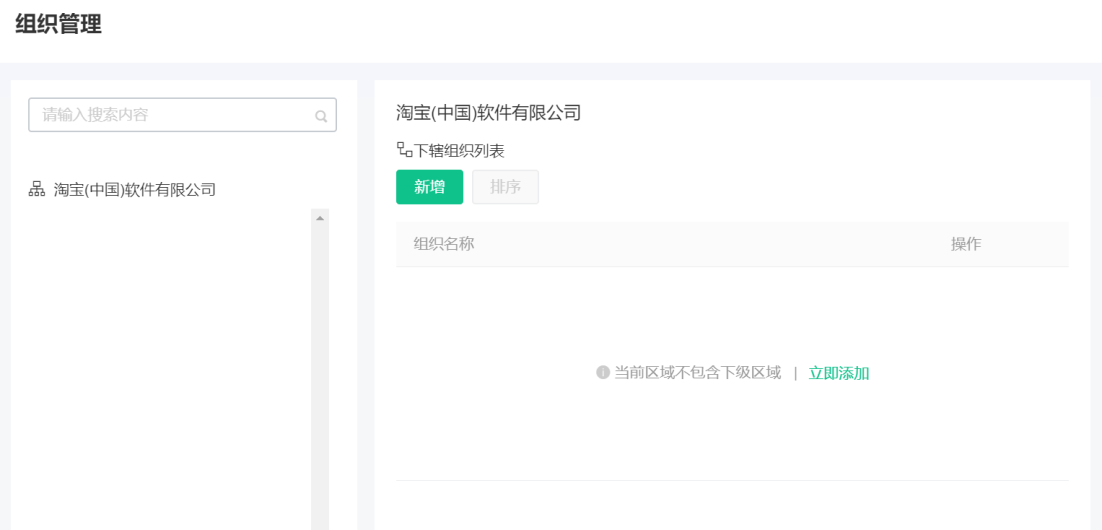Click the hierarchy icon next to 下辖组织列表
1102x530 pixels.
pyautogui.click(x=404, y=149)
